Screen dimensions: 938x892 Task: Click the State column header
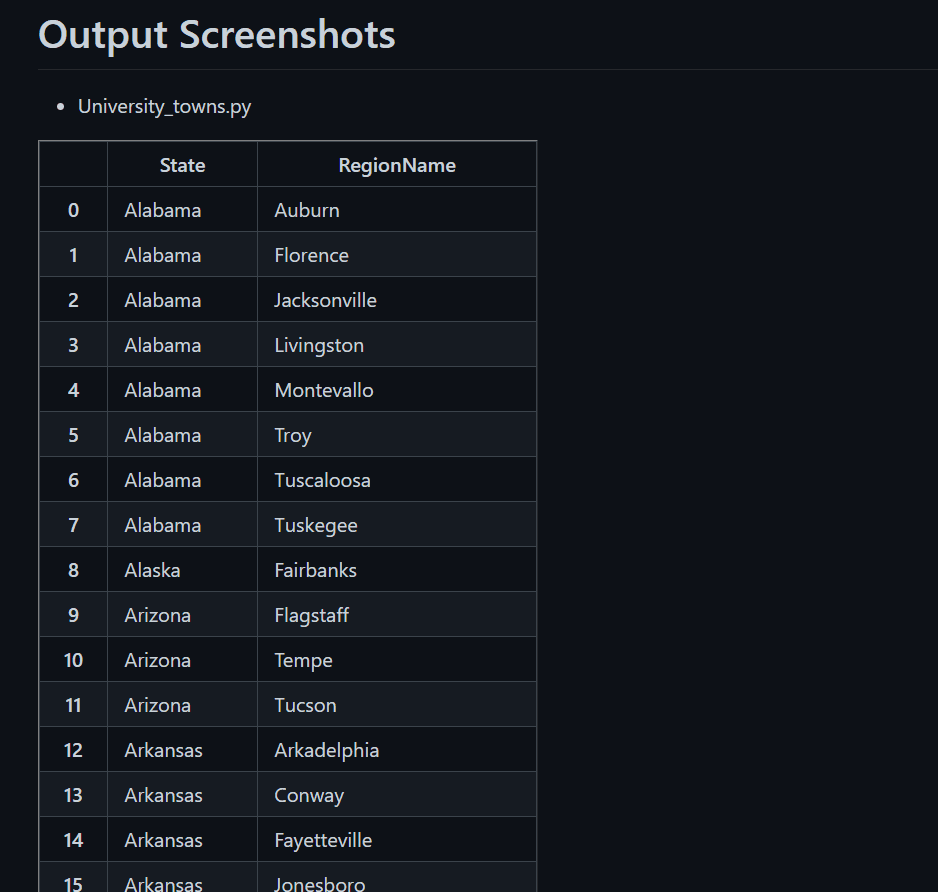pyautogui.click(x=182, y=165)
